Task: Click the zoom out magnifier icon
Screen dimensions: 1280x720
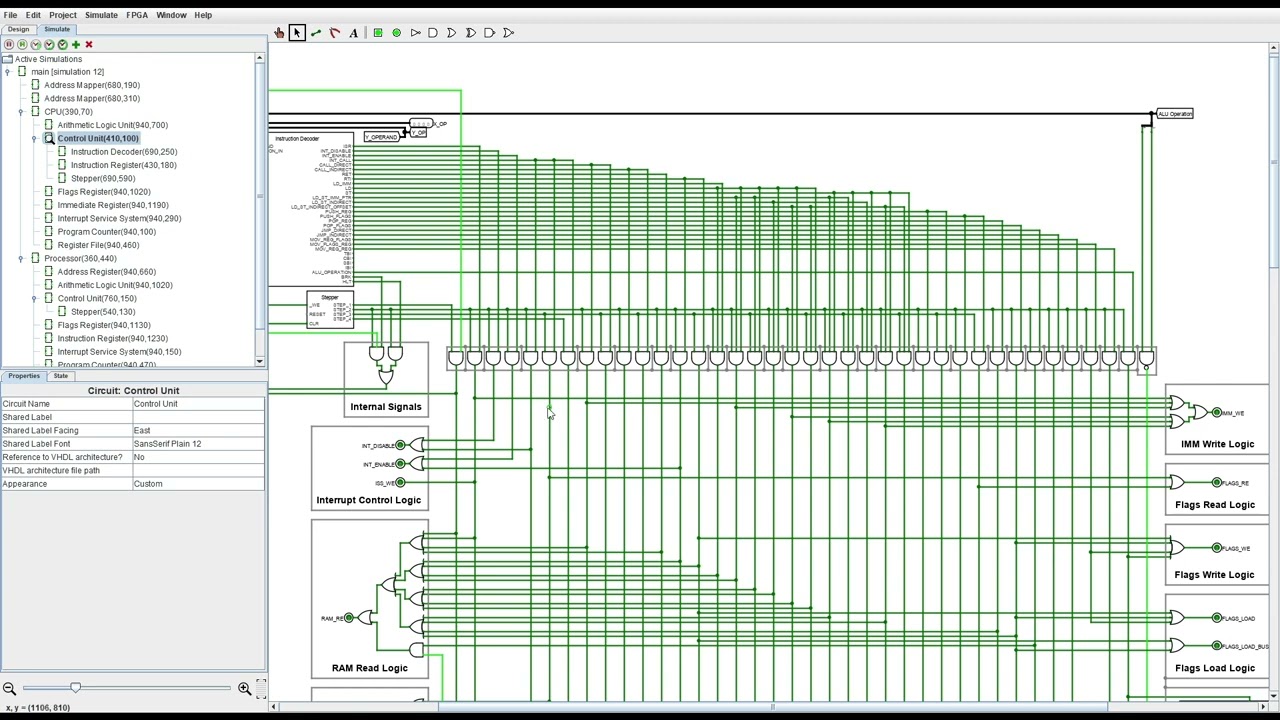Action: tap(9, 688)
